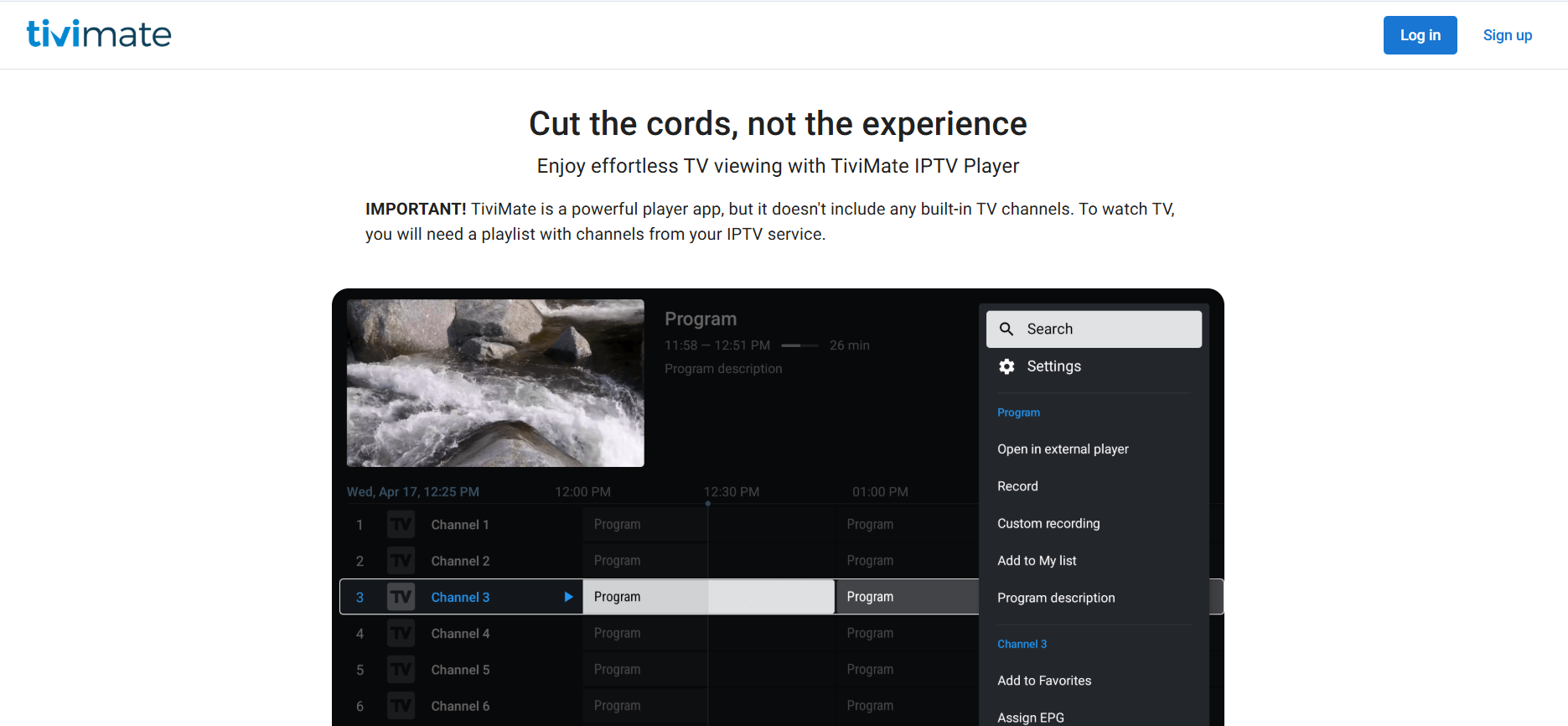1568x726 pixels.
Task: Click Channel 4's 12:00 PM Program cell
Action: point(645,634)
